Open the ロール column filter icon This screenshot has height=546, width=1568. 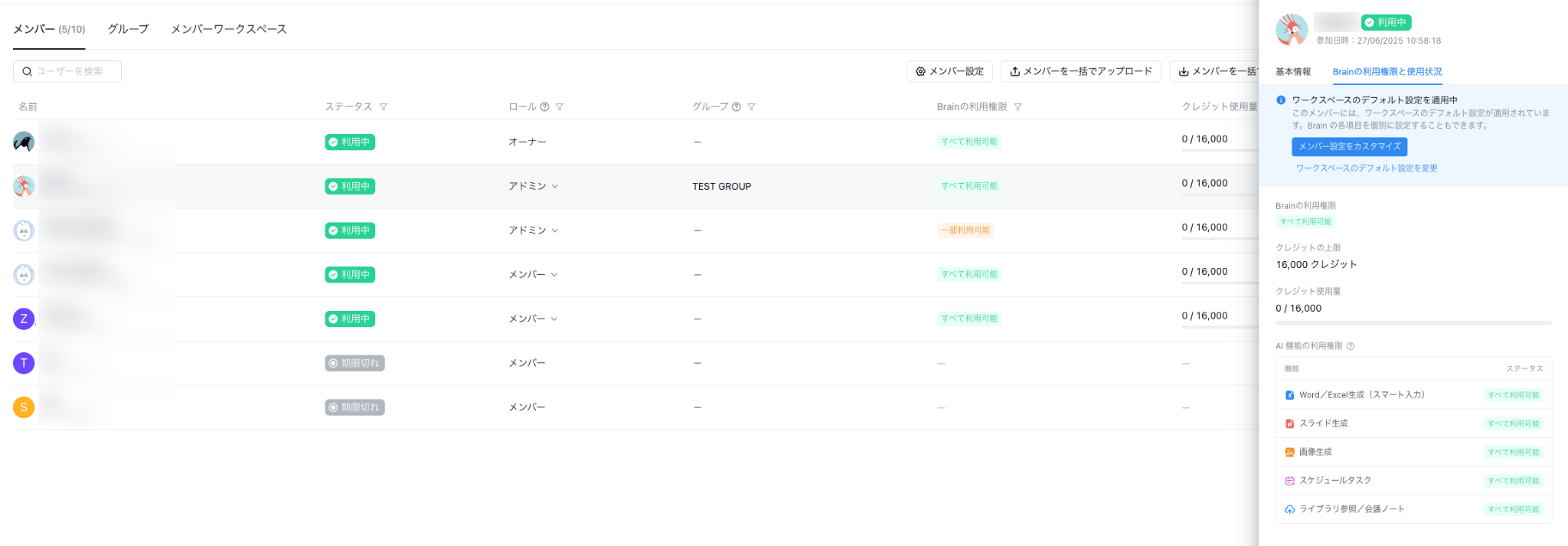(x=560, y=107)
